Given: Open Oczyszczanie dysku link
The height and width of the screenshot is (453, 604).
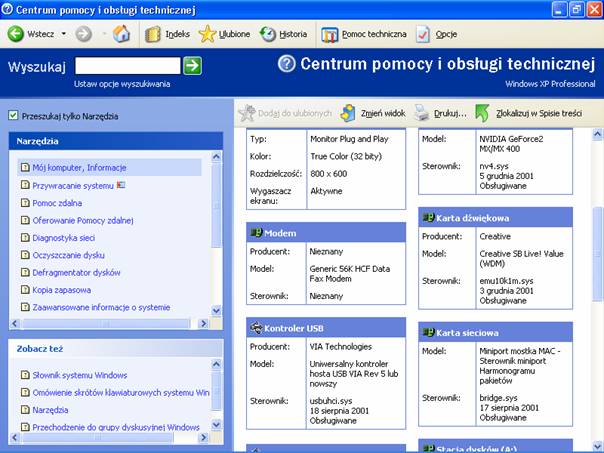Looking at the screenshot, I should (68, 255).
